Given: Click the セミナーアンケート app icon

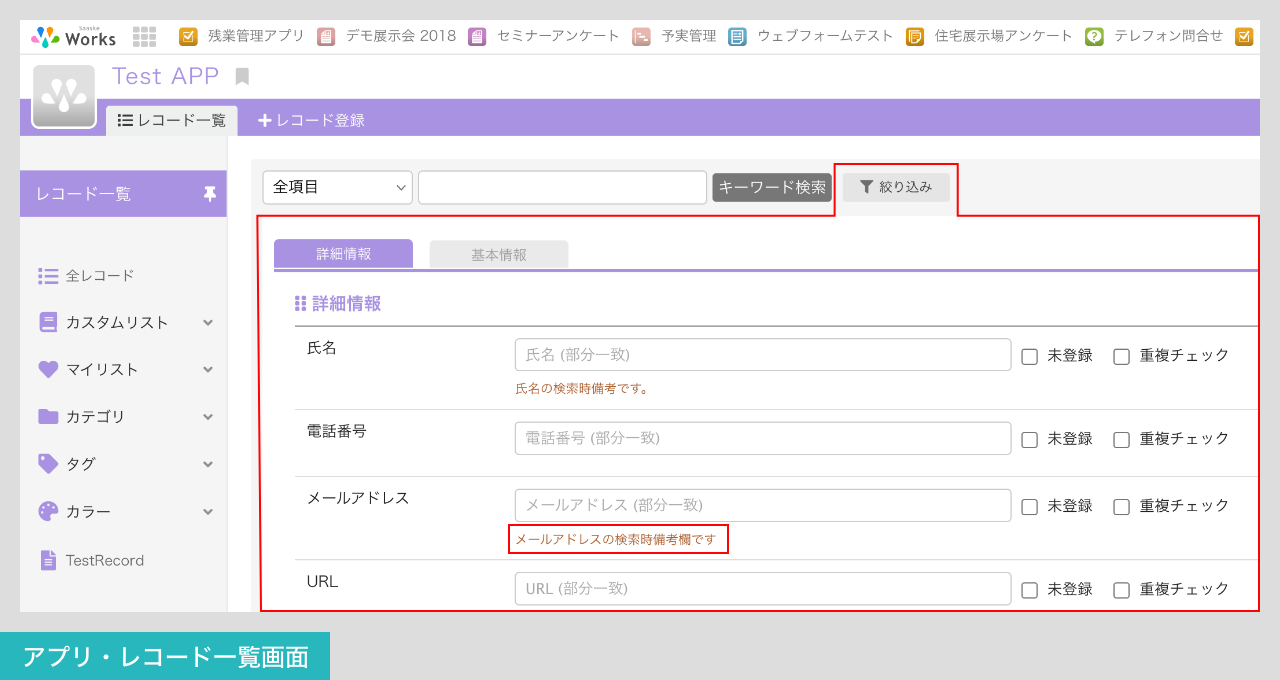Looking at the screenshot, I should coord(477,36).
